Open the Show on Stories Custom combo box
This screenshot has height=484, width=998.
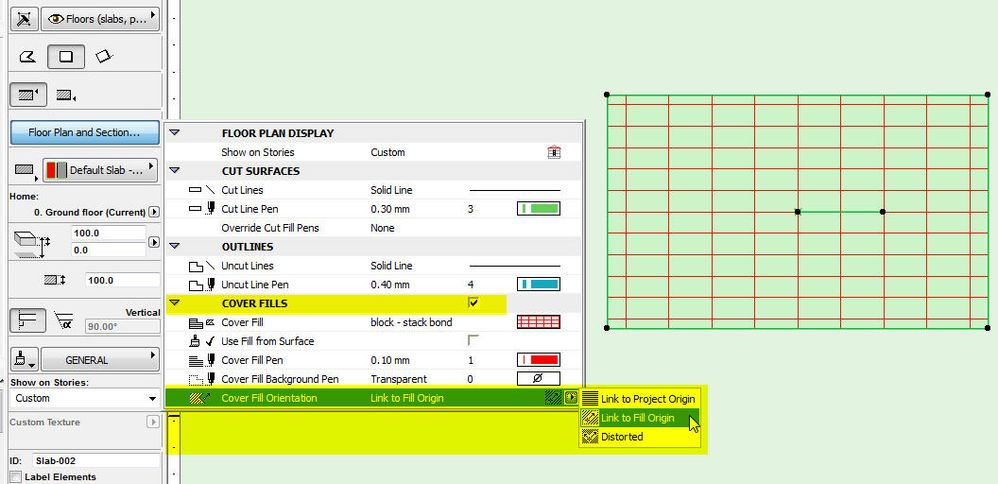tap(85, 399)
